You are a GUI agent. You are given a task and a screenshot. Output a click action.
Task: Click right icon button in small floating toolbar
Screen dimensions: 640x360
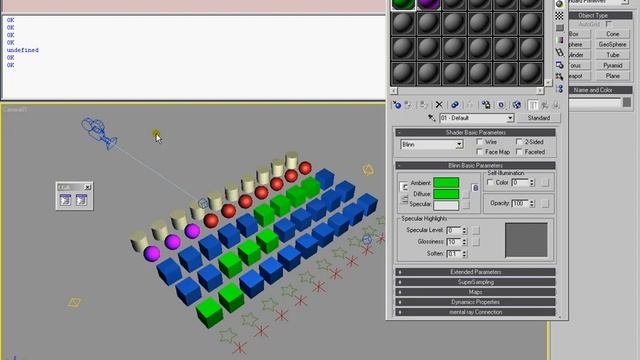pos(81,200)
